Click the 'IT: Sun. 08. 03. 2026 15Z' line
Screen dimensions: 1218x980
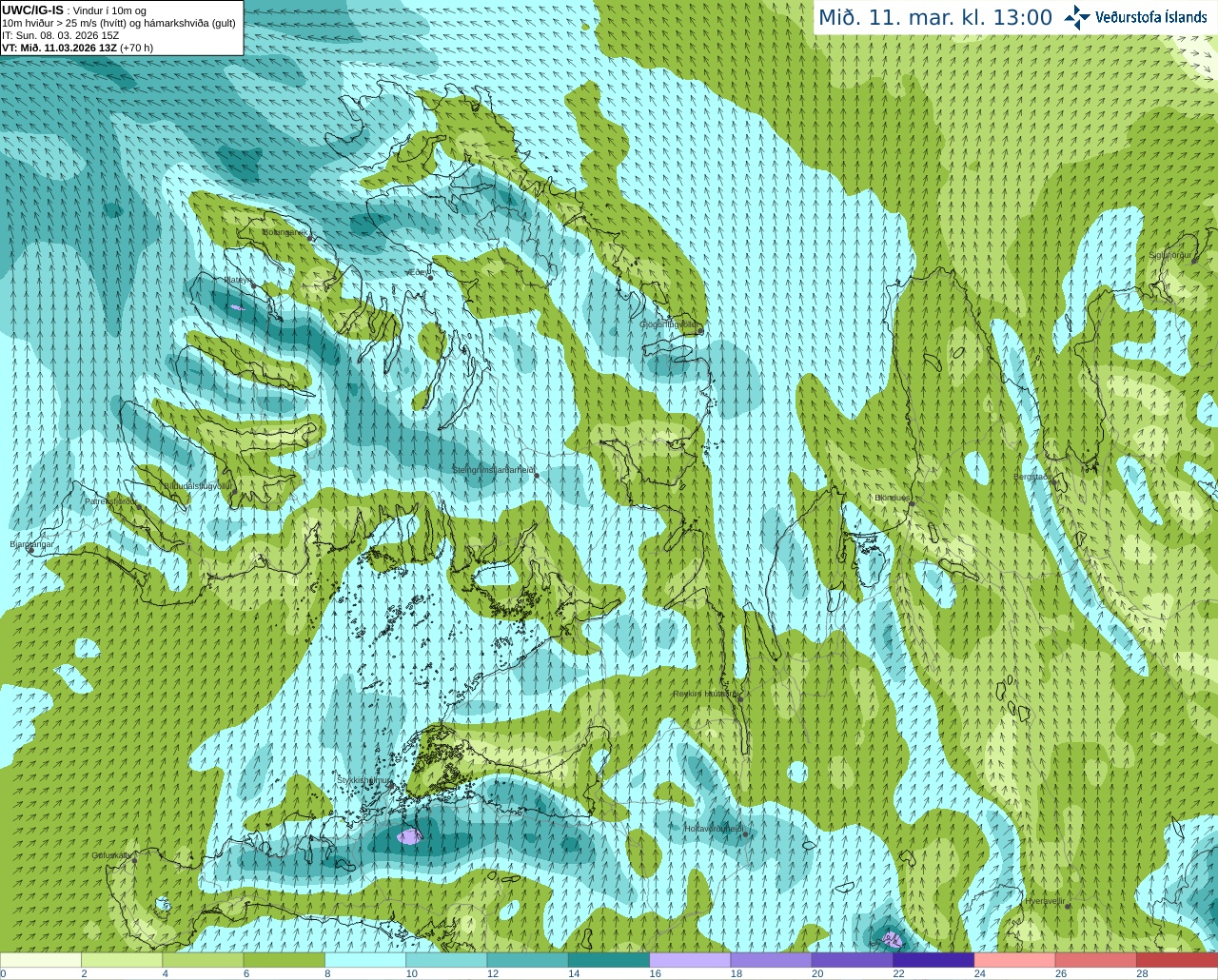61,35
